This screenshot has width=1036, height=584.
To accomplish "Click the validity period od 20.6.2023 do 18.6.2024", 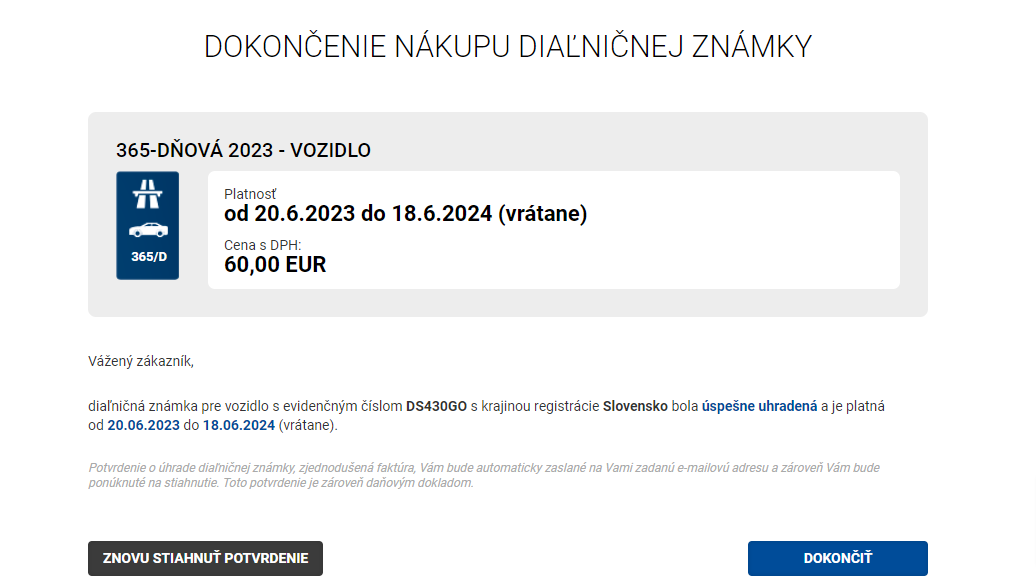I will tap(358, 214).
